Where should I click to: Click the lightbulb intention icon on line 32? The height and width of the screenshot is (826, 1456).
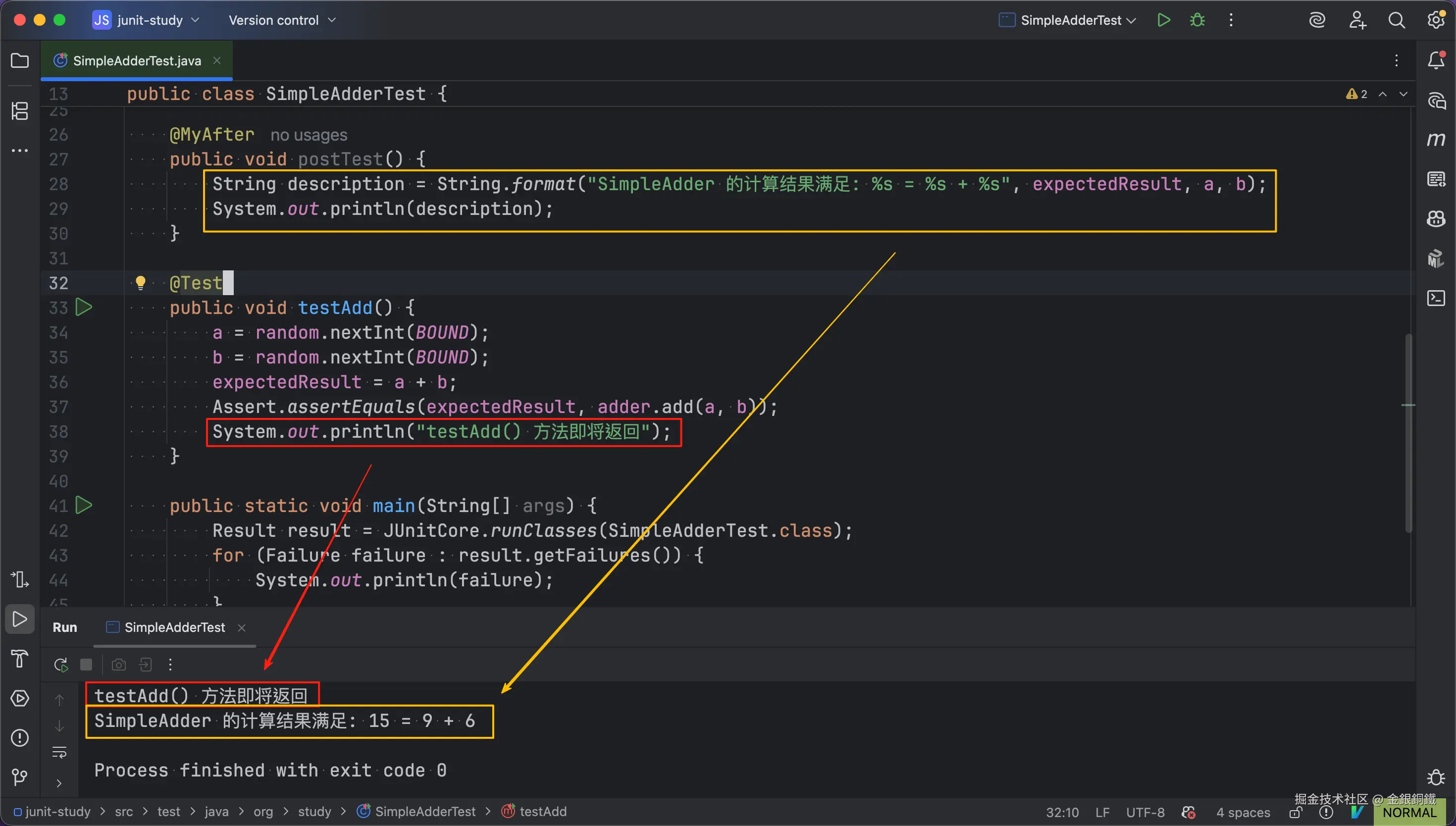click(140, 283)
